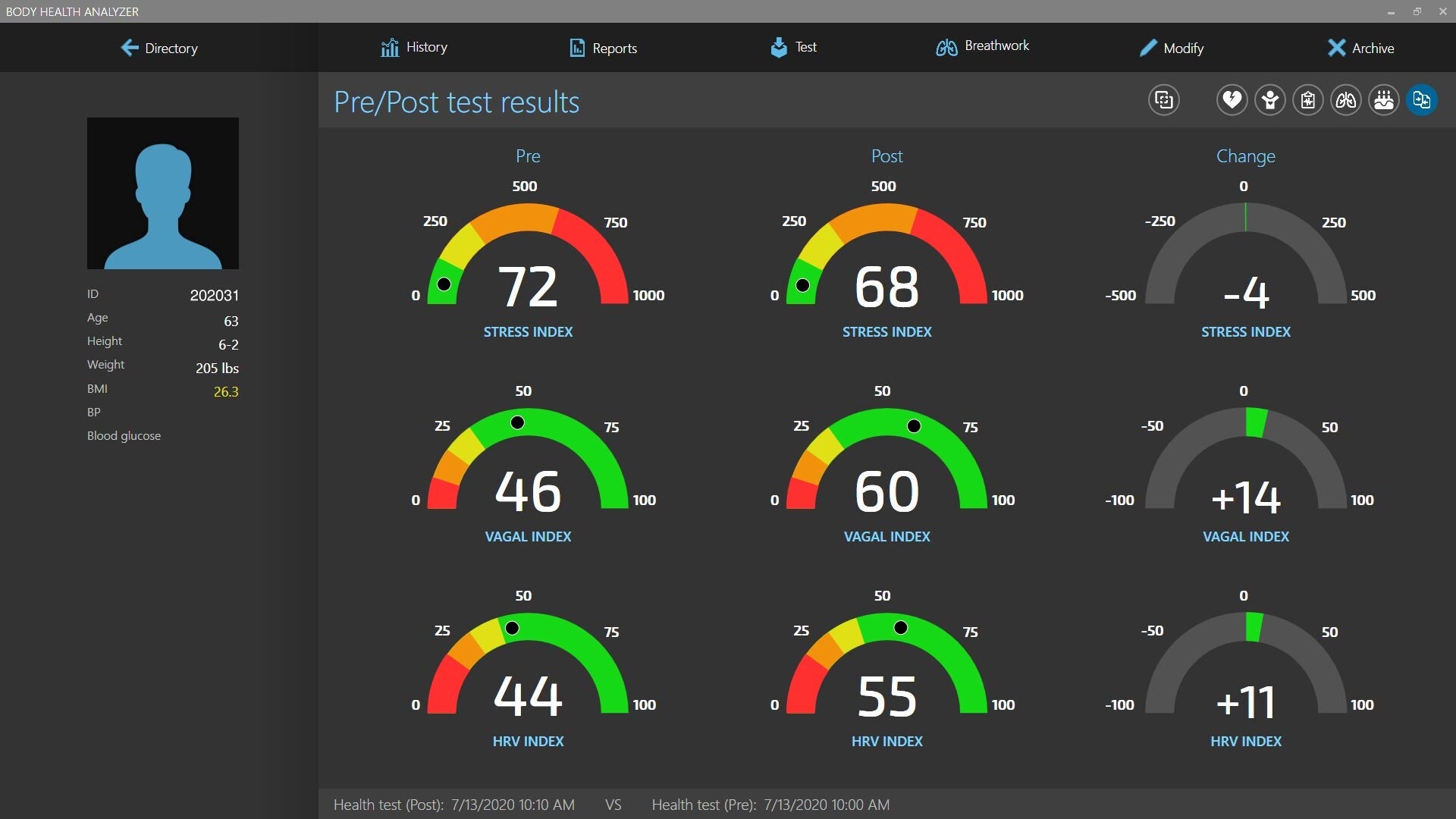The width and height of the screenshot is (1456, 819).
Task: Click the History bar chart icon
Action: click(x=389, y=48)
